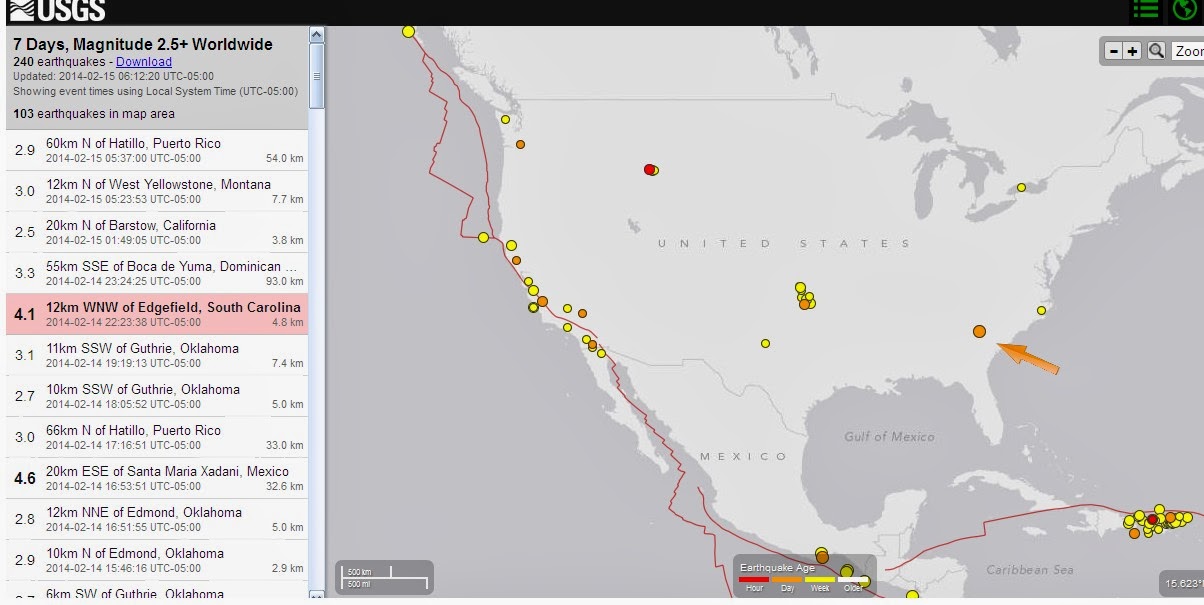Click the magnifying glass zoom icon
1204x605 pixels.
(1156, 51)
